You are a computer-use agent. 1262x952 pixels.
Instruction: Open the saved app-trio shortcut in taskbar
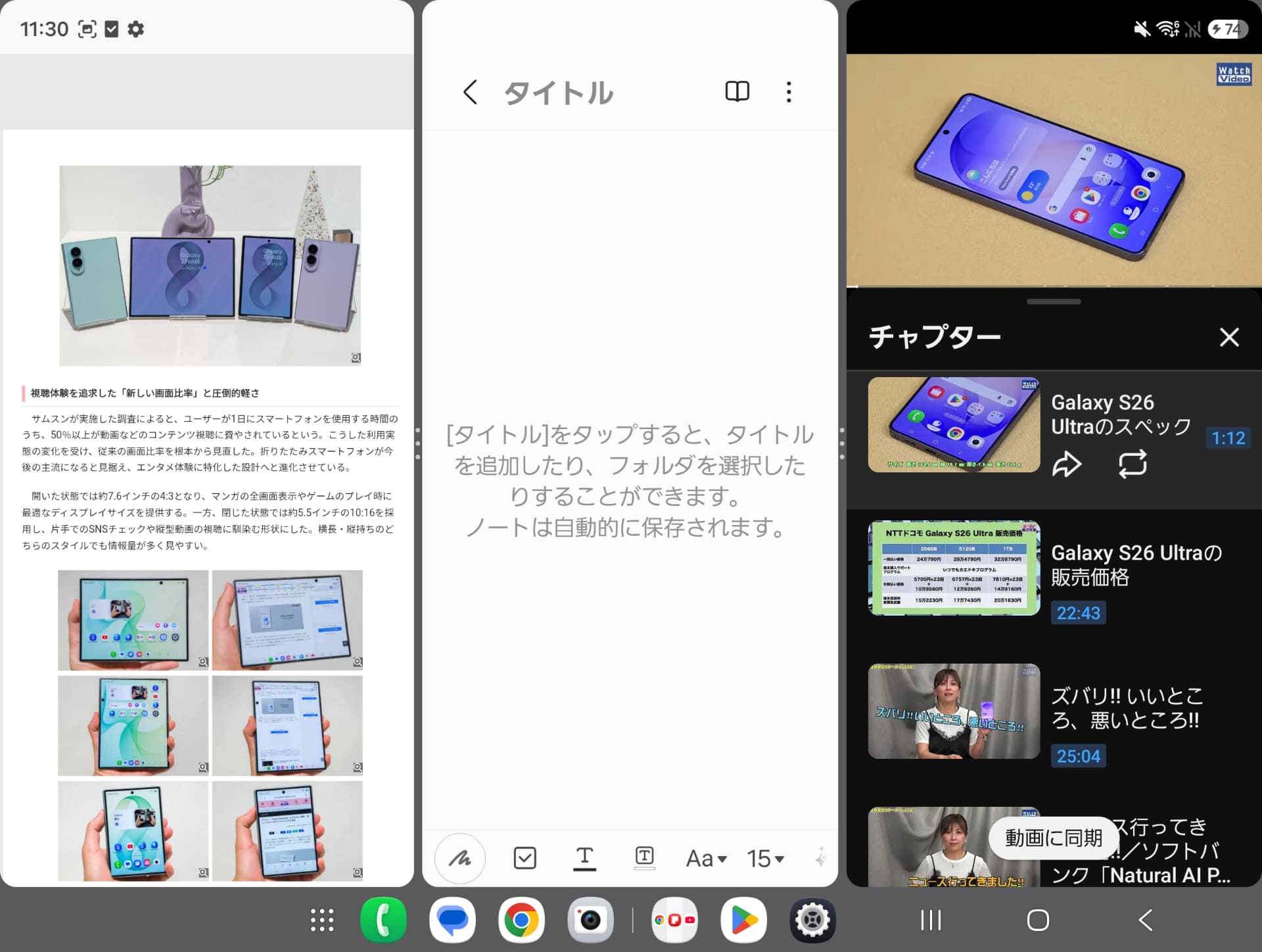coord(674,920)
